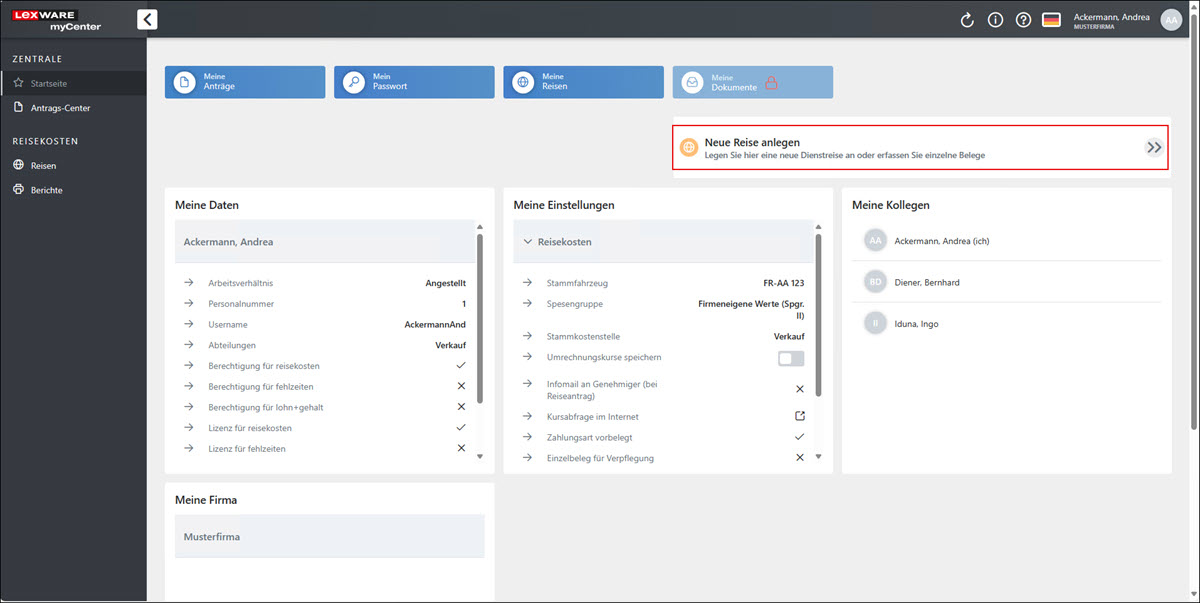The width and height of the screenshot is (1200, 603).
Task: Open the info icon in header
Action: [995, 20]
